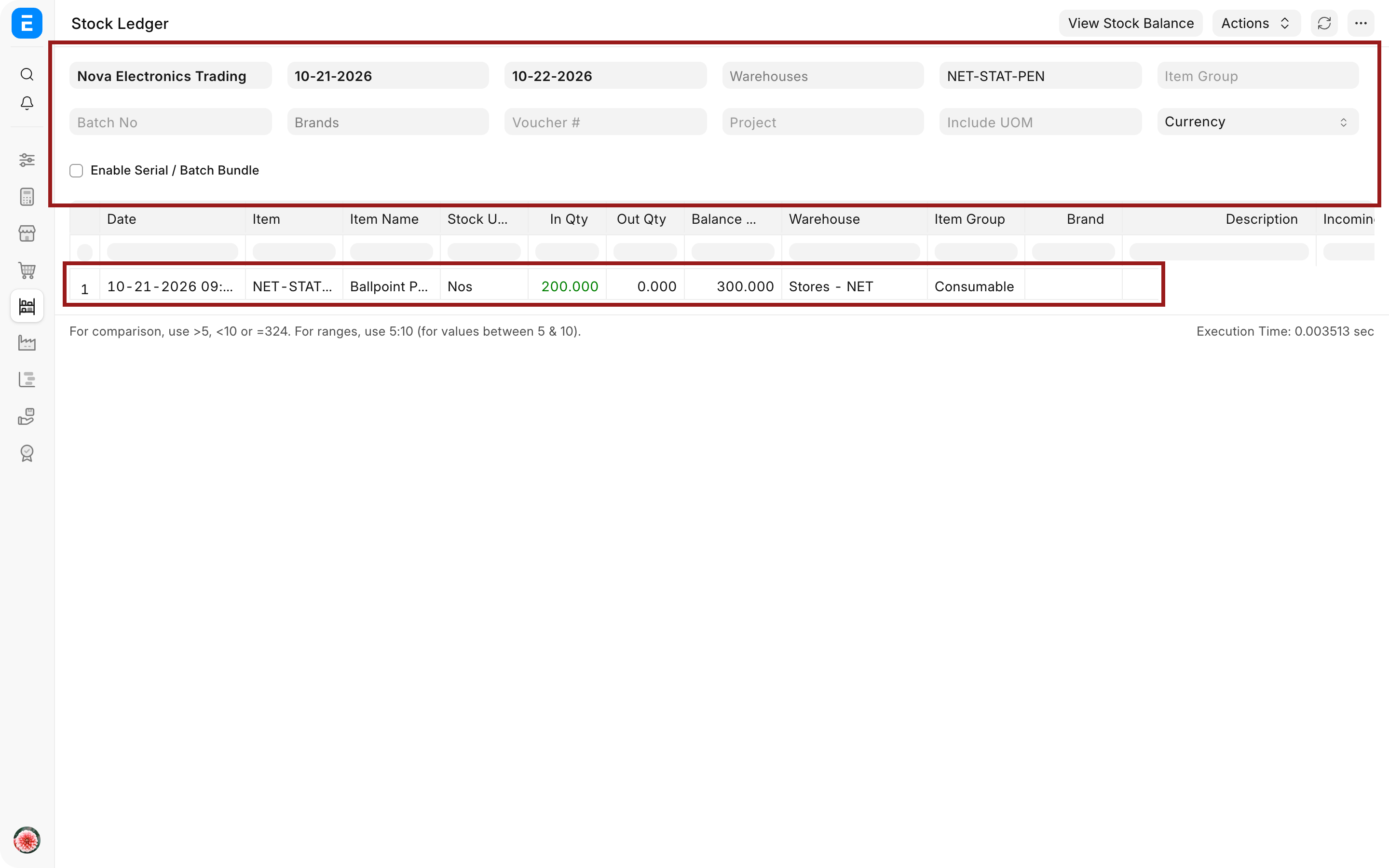Open the sidebar search icon

click(x=27, y=75)
